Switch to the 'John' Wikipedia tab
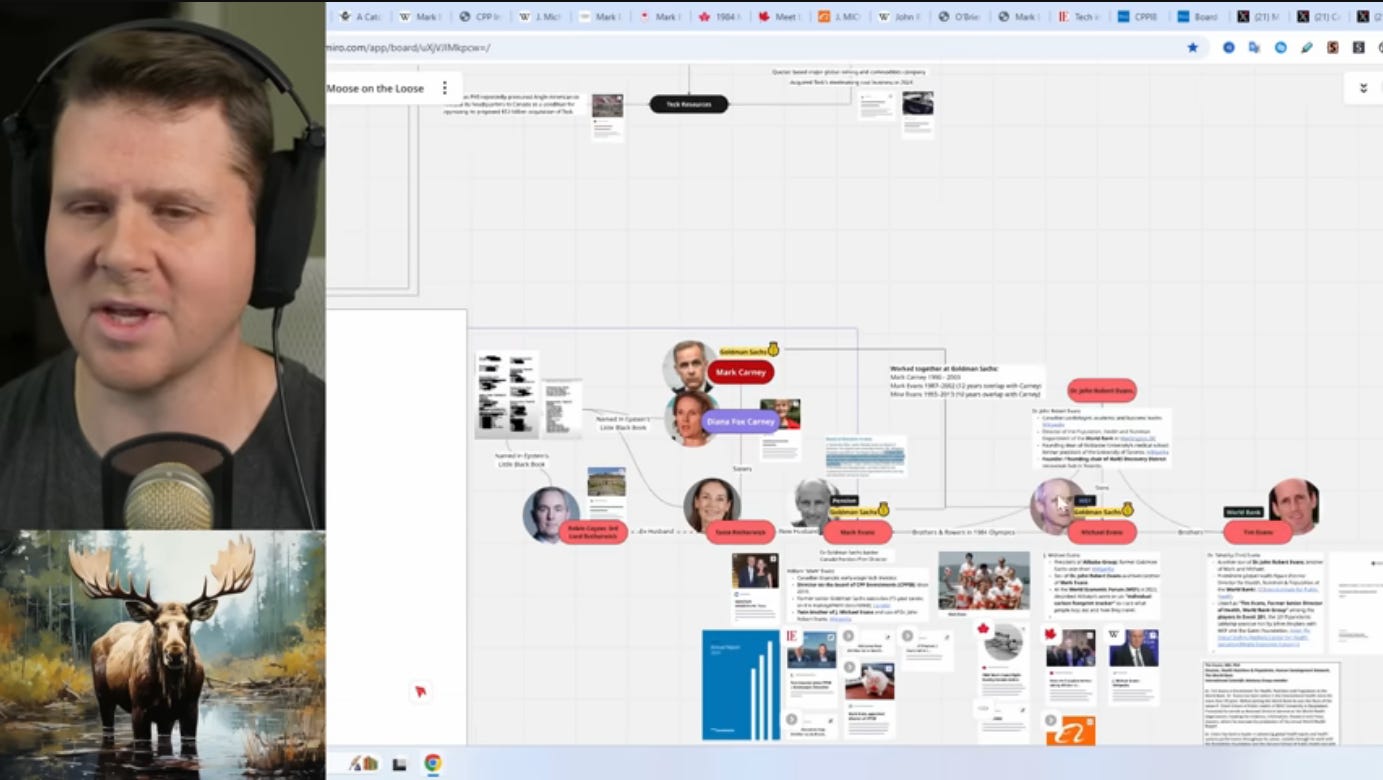 (x=899, y=17)
